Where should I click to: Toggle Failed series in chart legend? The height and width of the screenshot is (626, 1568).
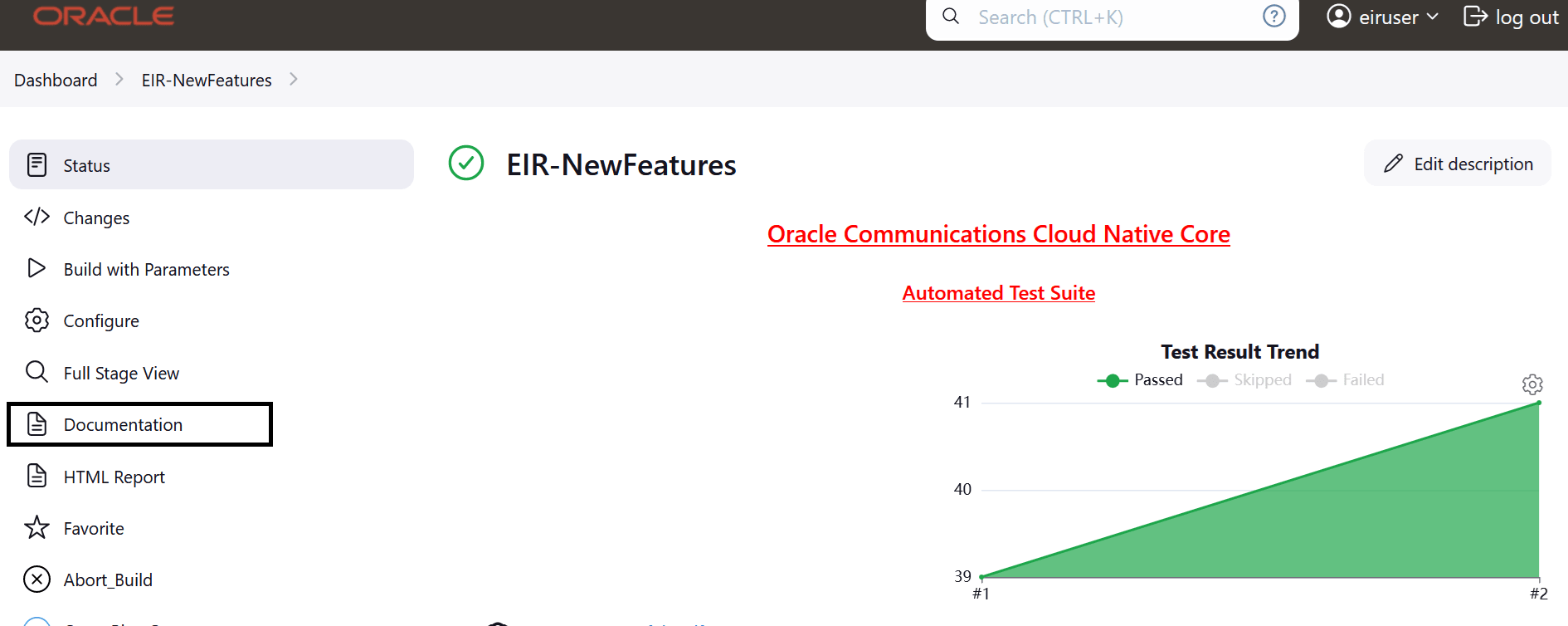tap(1345, 380)
